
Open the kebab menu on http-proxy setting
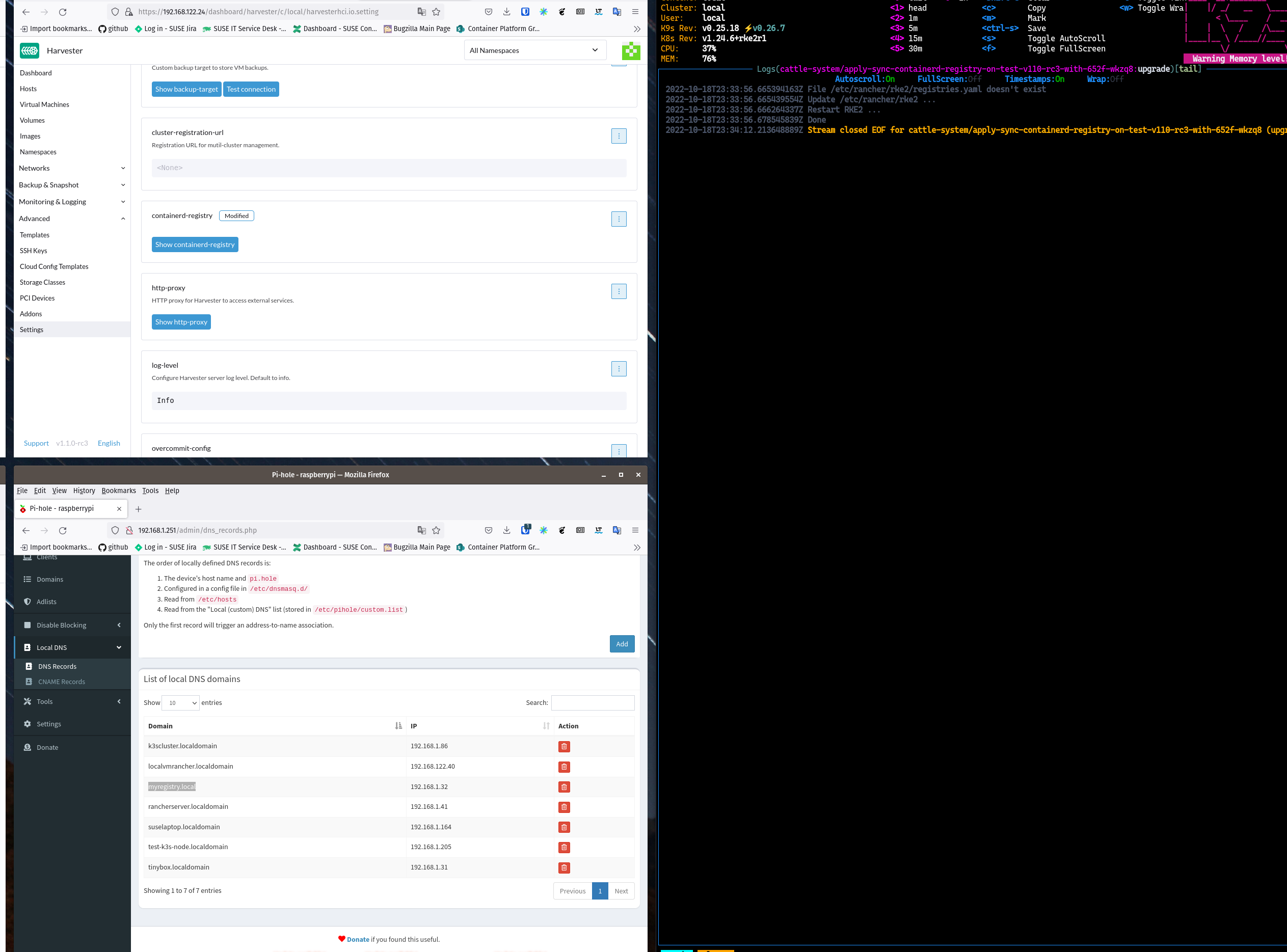tap(619, 291)
